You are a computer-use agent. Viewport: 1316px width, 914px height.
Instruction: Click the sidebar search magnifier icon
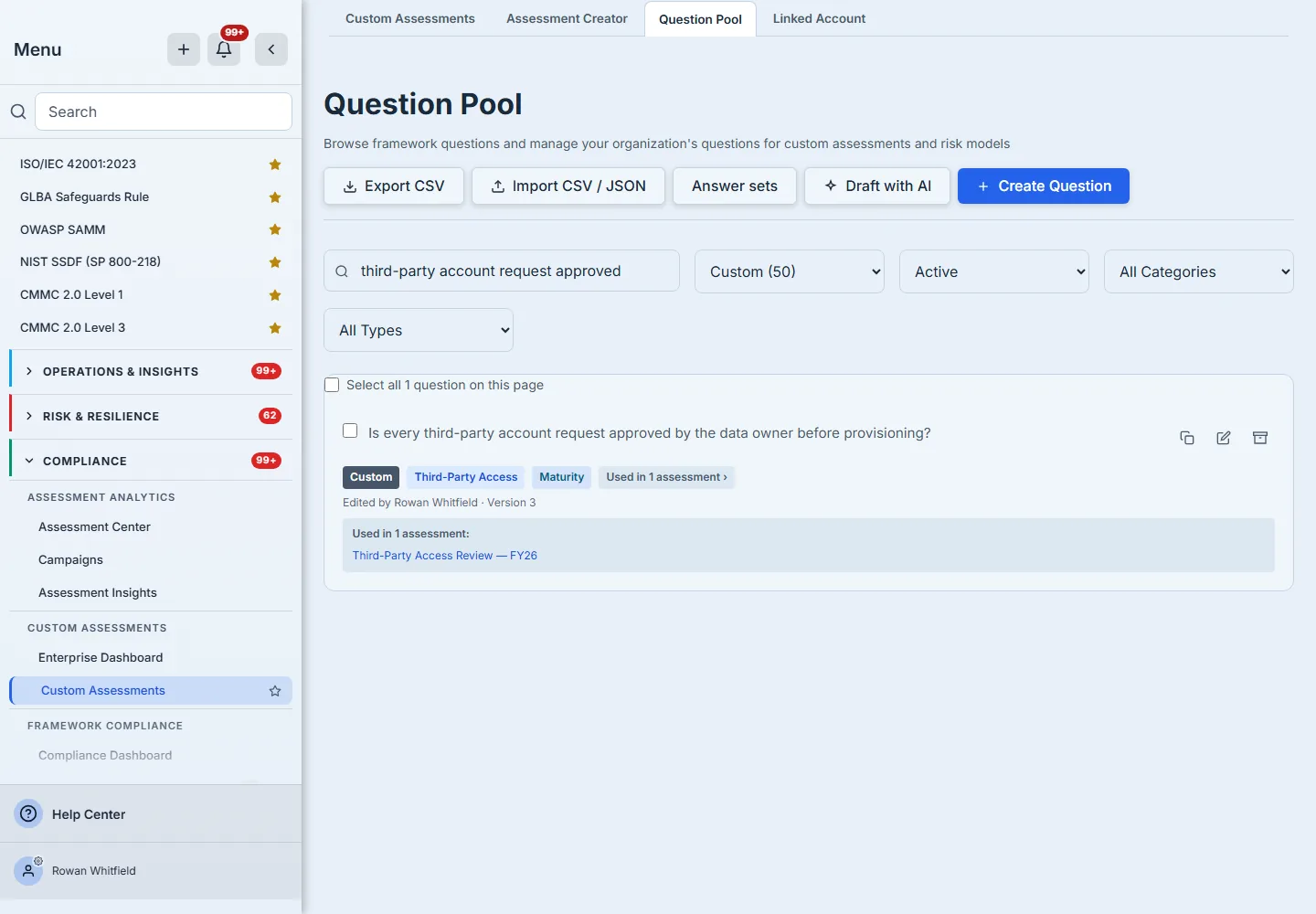pyautogui.click(x=18, y=112)
